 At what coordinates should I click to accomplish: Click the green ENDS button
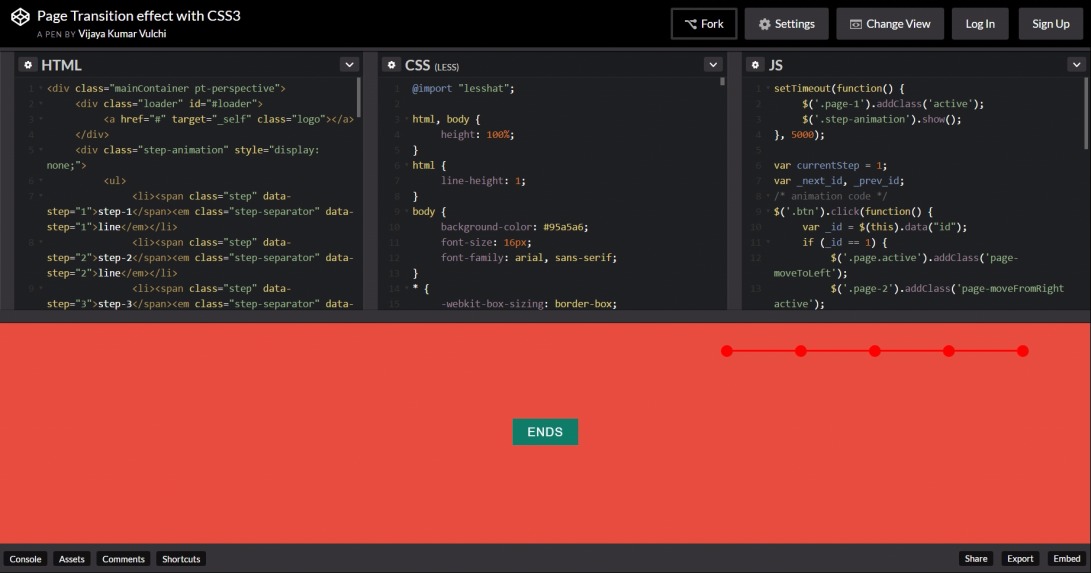point(545,432)
